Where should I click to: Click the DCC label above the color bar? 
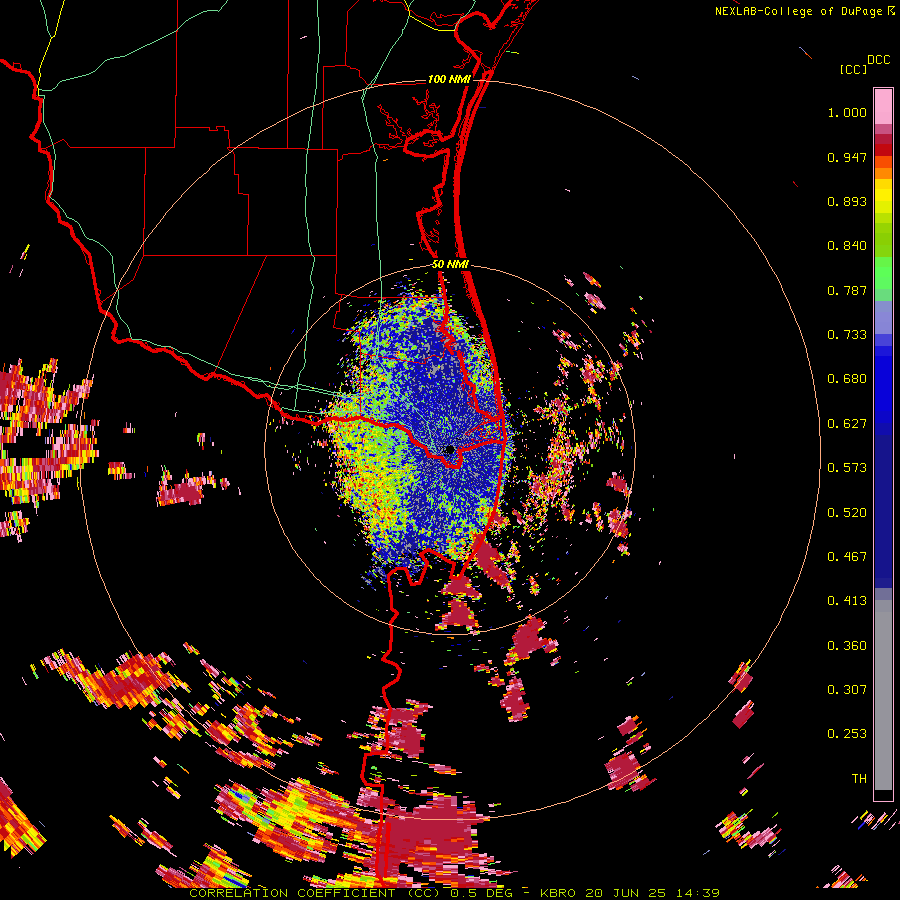point(878,60)
